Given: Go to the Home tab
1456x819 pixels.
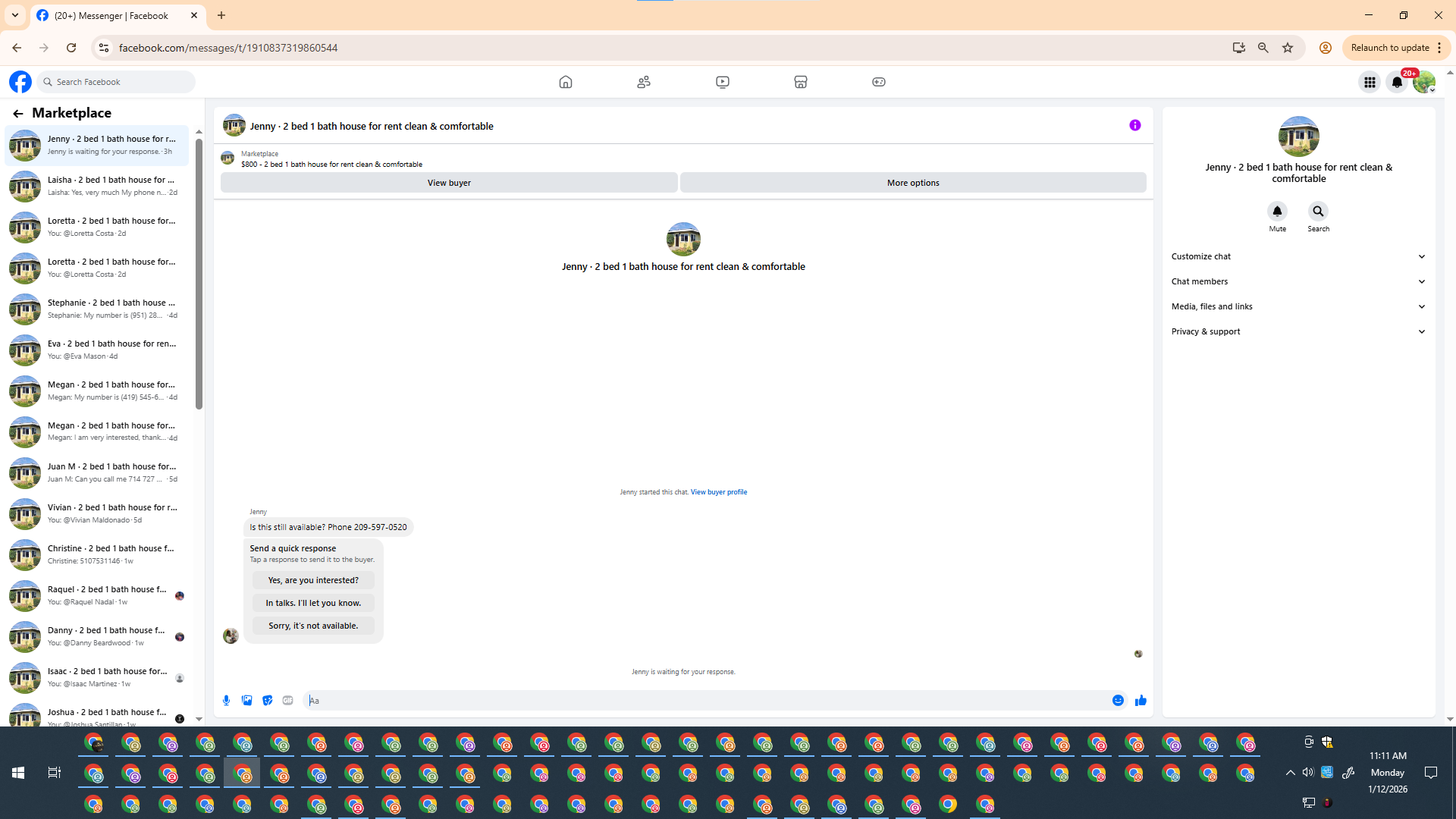Looking at the screenshot, I should click(x=565, y=82).
